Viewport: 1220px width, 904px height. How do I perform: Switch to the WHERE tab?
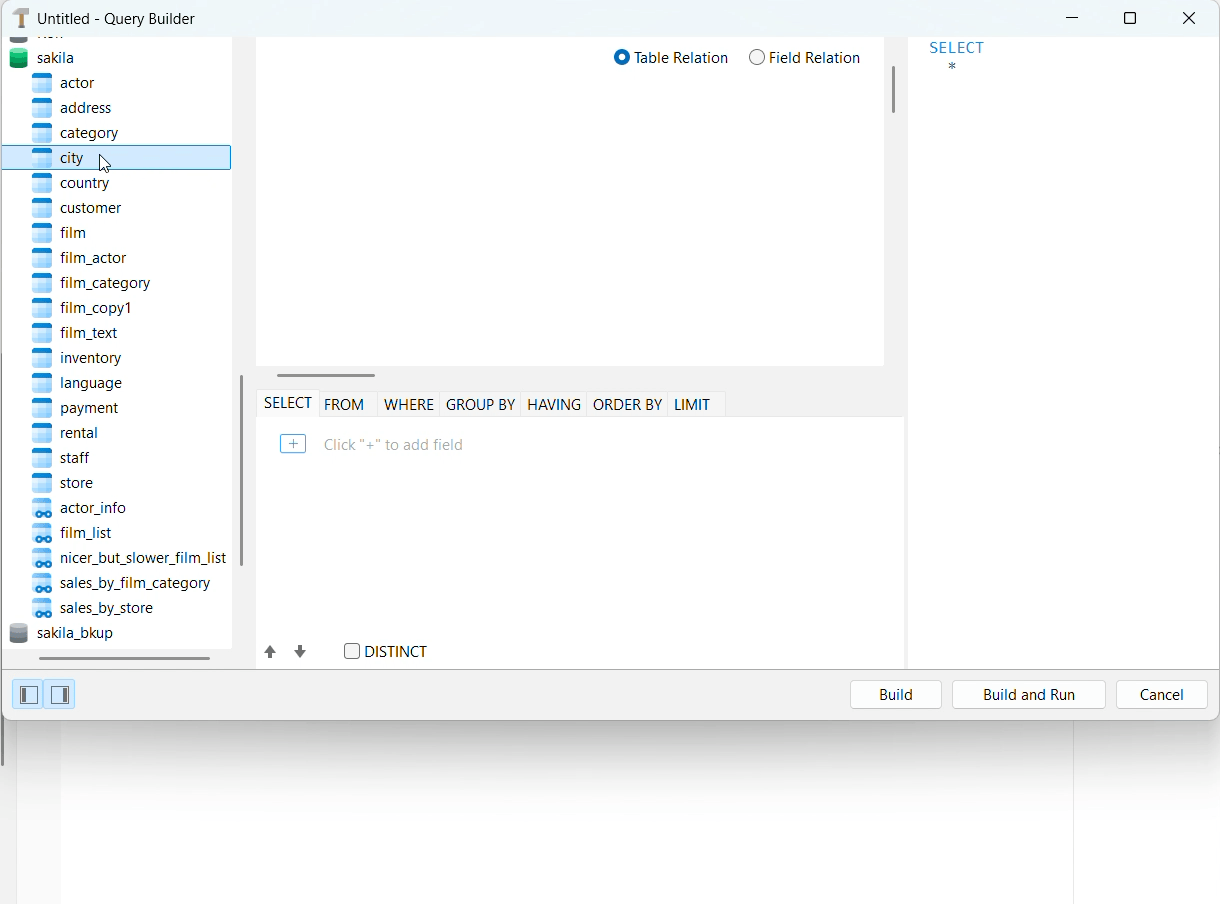click(x=409, y=404)
